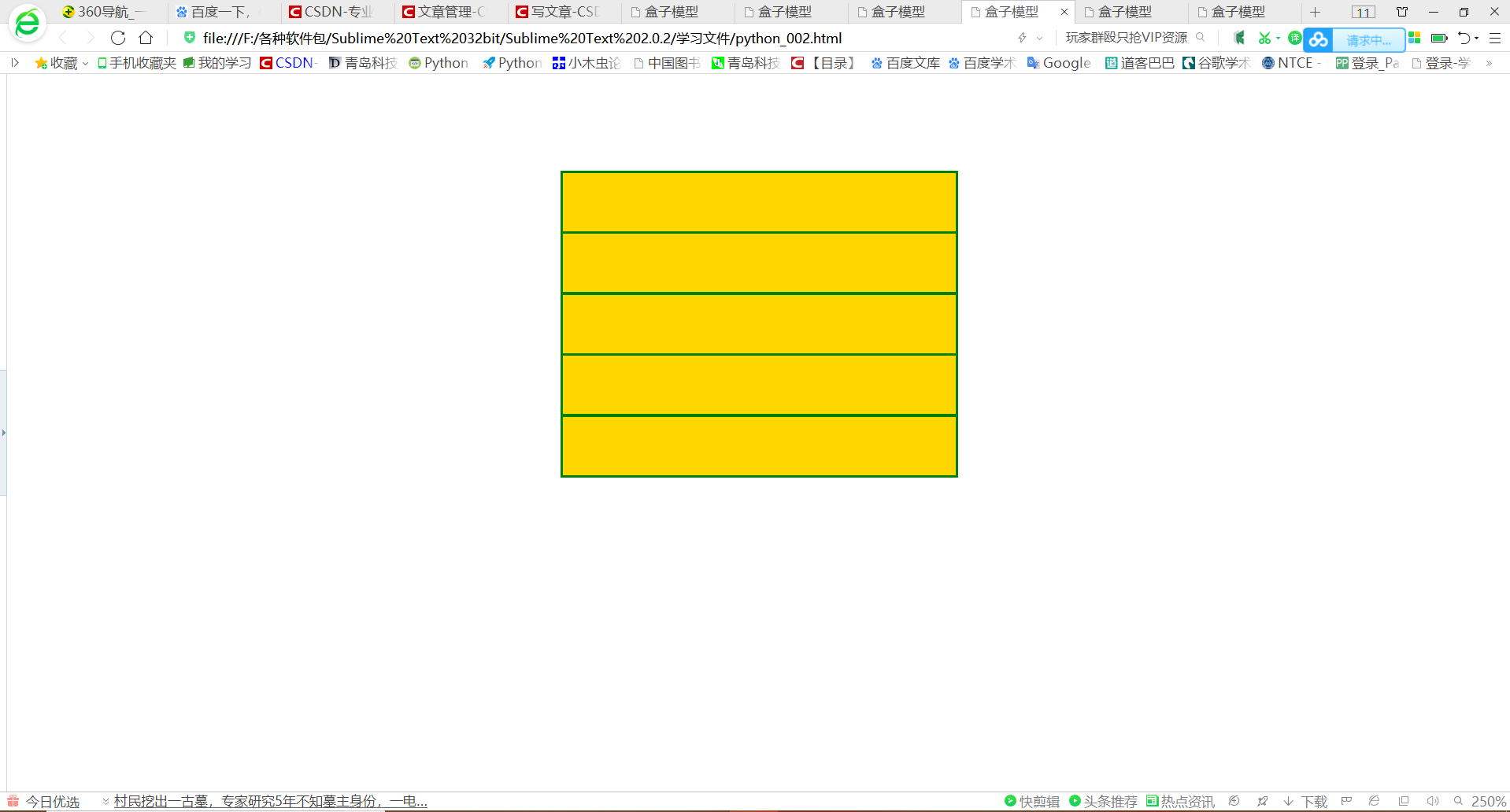Open 手机收藏夹 bookmark
The height and width of the screenshot is (812, 1510).
coord(137,63)
